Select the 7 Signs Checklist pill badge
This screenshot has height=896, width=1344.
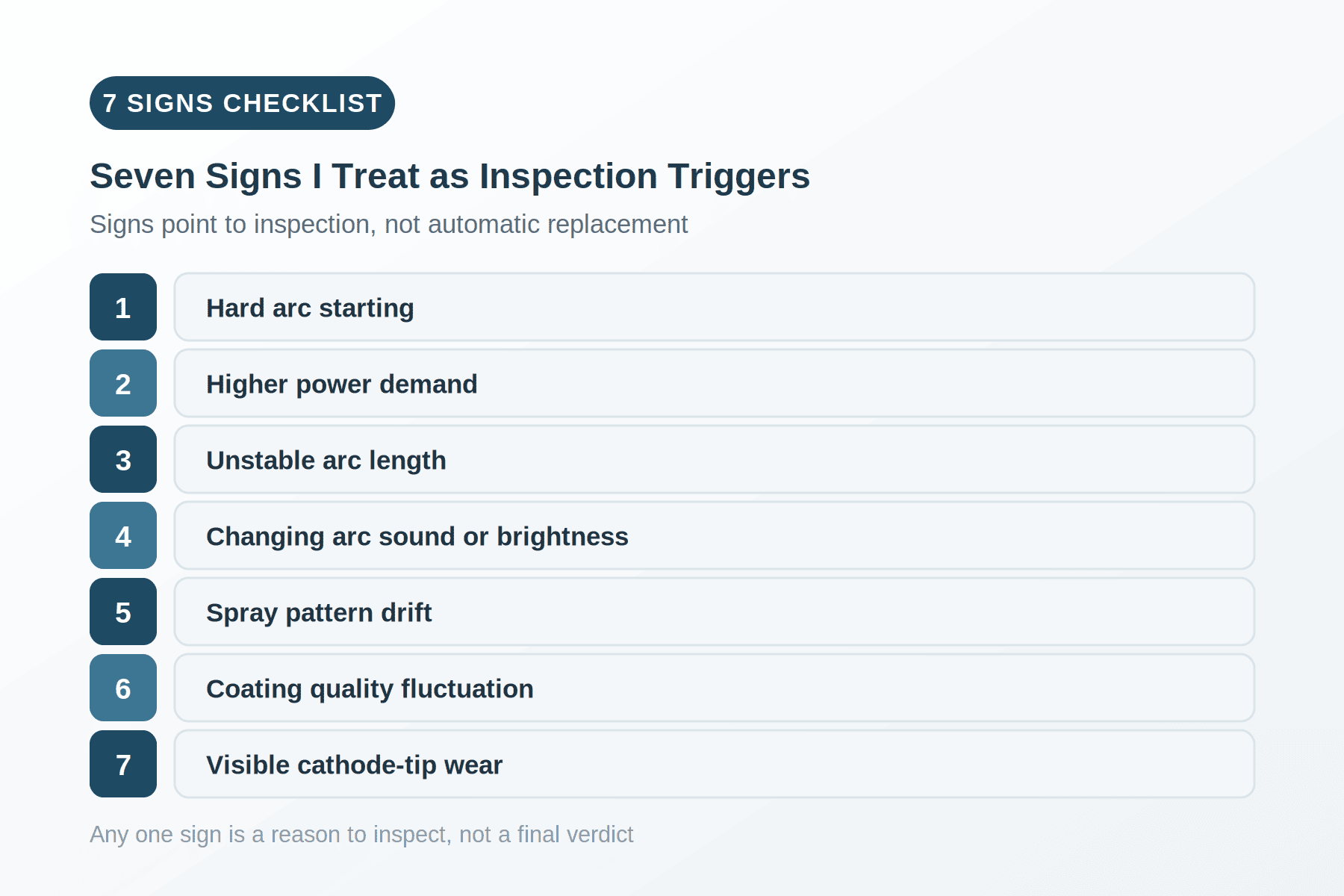coord(242,103)
